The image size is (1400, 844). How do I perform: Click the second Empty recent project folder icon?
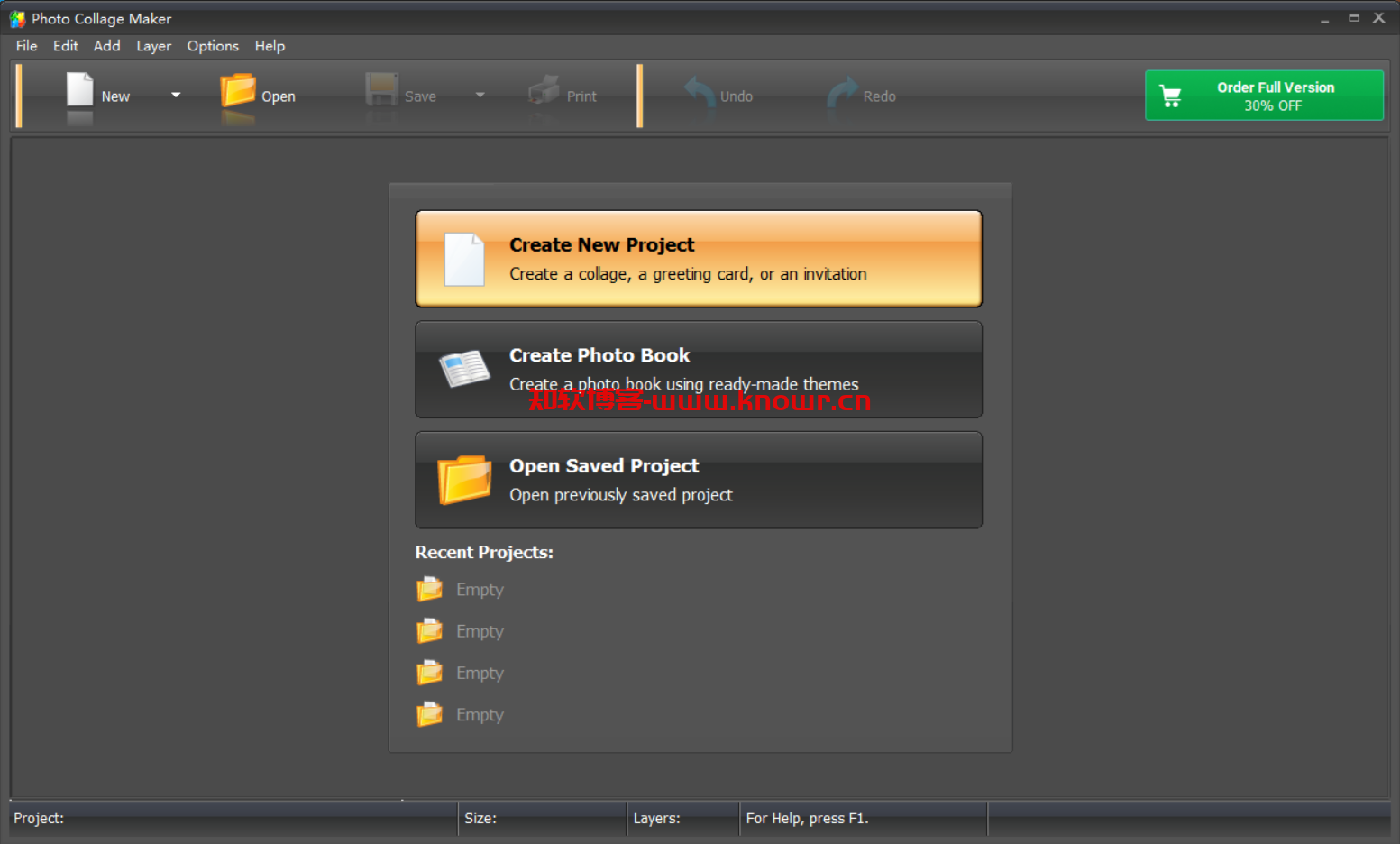click(429, 631)
